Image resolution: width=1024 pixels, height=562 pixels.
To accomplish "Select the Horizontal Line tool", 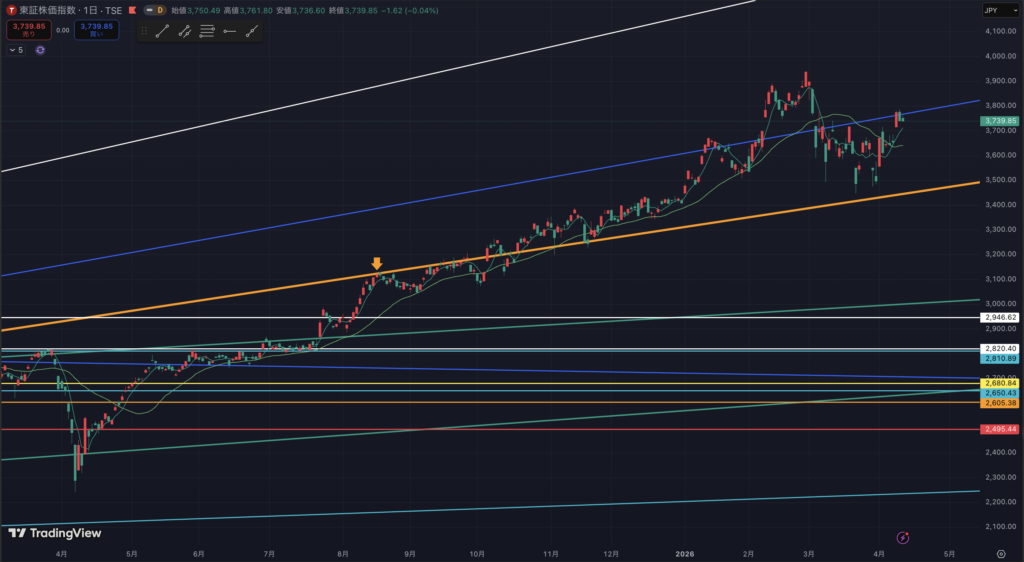I will (230, 31).
